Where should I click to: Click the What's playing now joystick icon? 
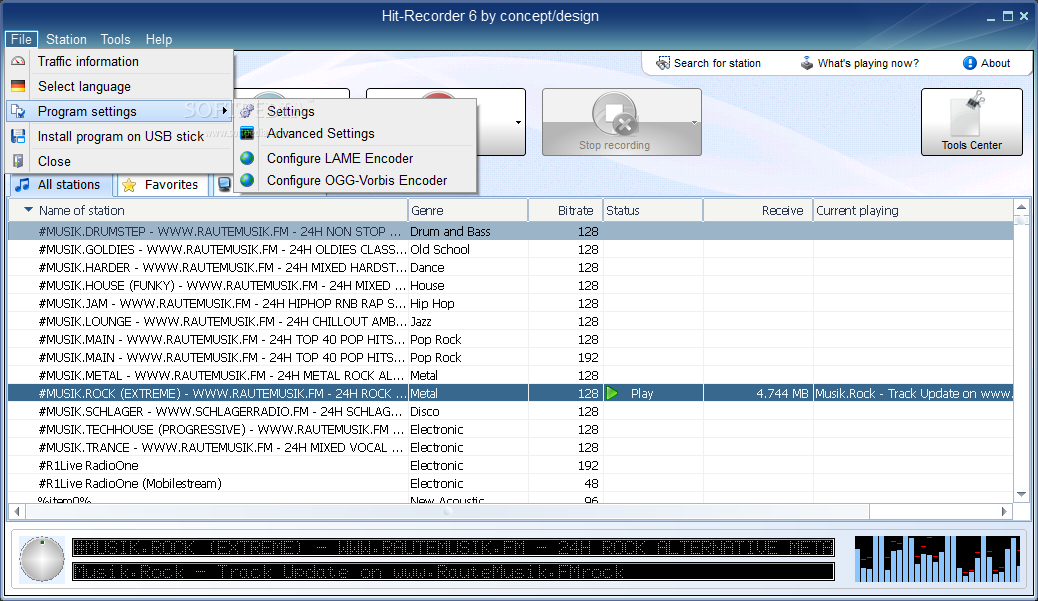(806, 63)
